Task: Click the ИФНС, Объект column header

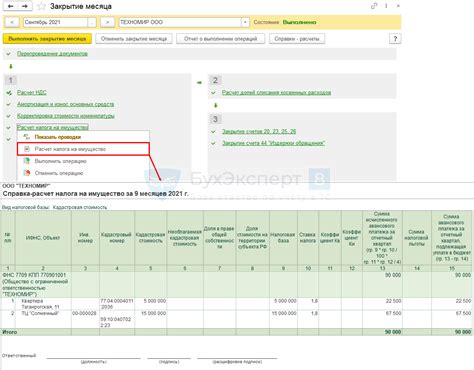Action: [x=43, y=238]
